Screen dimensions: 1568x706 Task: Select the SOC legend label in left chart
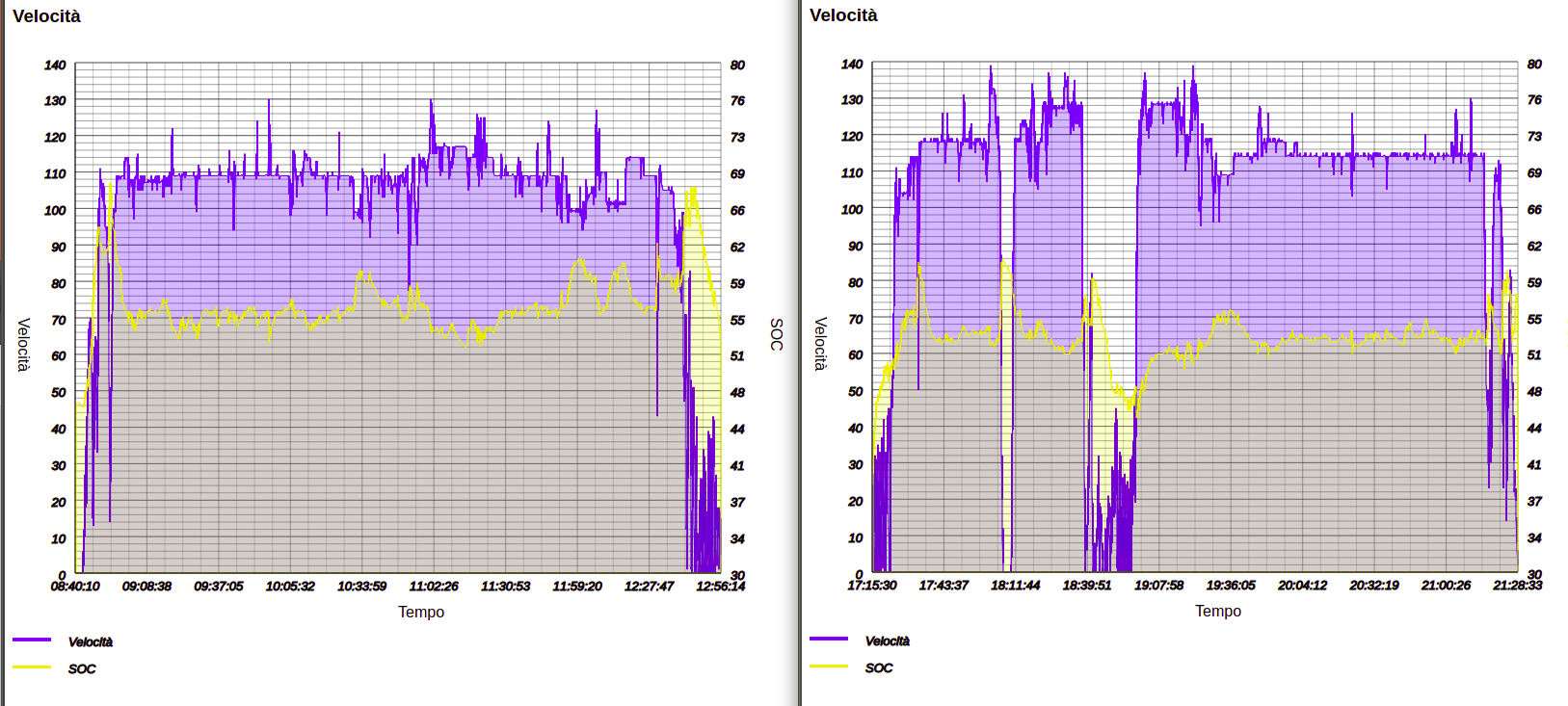(x=82, y=668)
